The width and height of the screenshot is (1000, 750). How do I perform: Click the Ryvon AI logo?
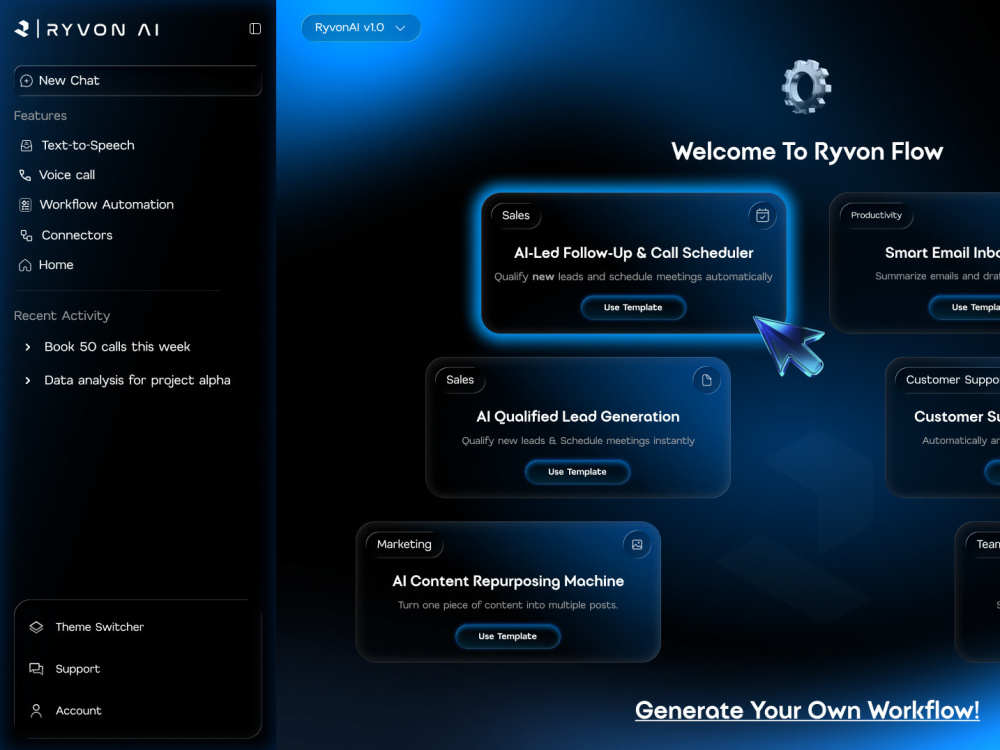[x=87, y=29]
